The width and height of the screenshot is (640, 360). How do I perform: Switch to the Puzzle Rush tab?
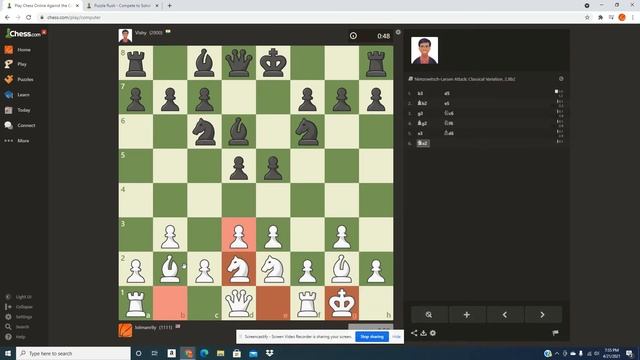click(x=122, y=6)
